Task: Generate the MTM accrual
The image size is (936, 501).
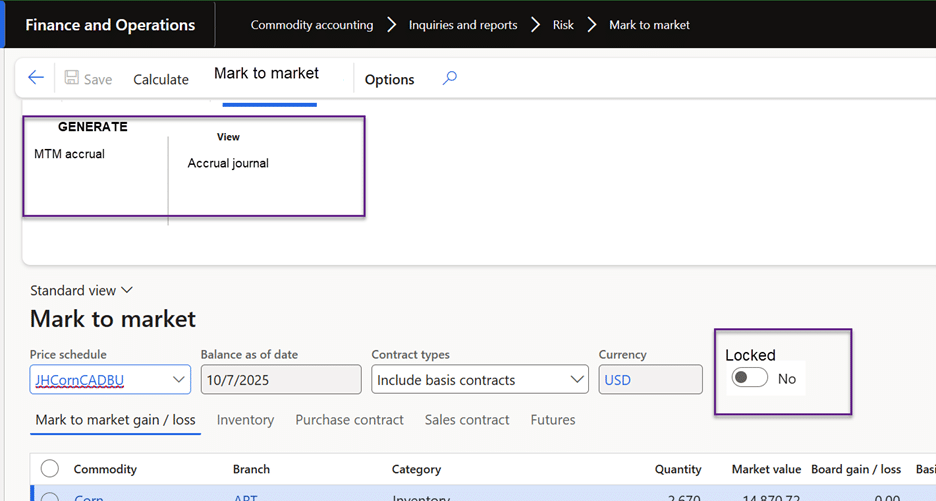Action: point(69,154)
